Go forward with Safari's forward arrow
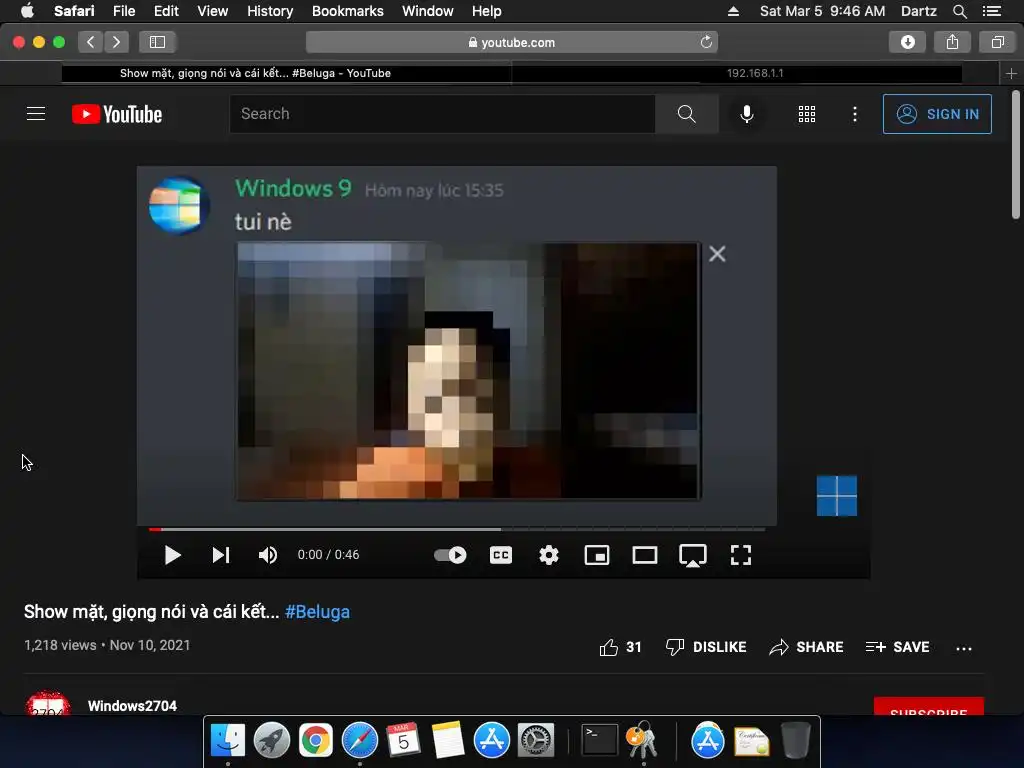 tap(116, 42)
